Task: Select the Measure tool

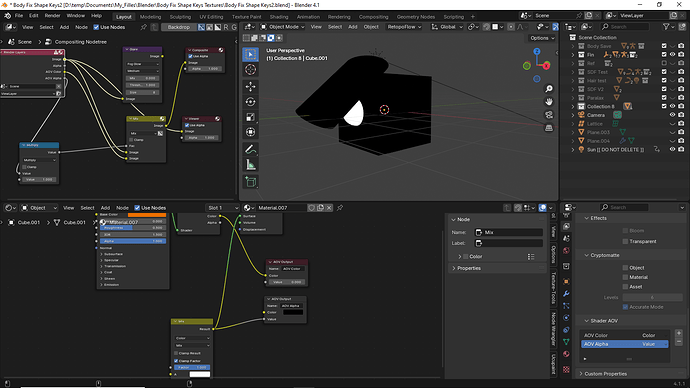Action: pyautogui.click(x=250, y=165)
